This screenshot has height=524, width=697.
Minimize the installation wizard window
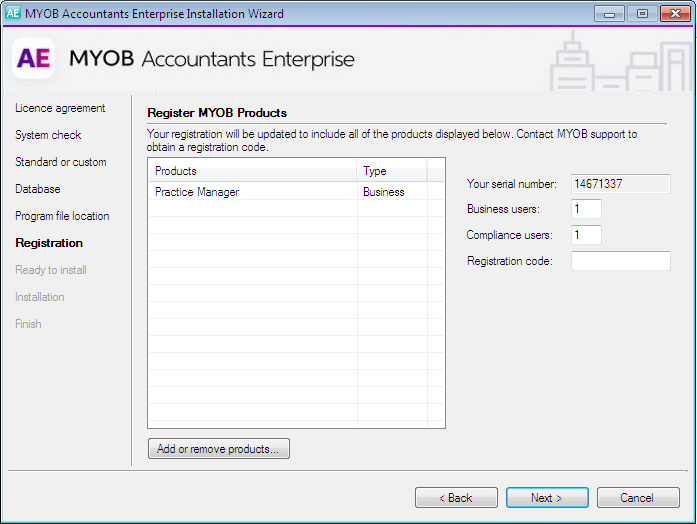pyautogui.click(x=610, y=14)
